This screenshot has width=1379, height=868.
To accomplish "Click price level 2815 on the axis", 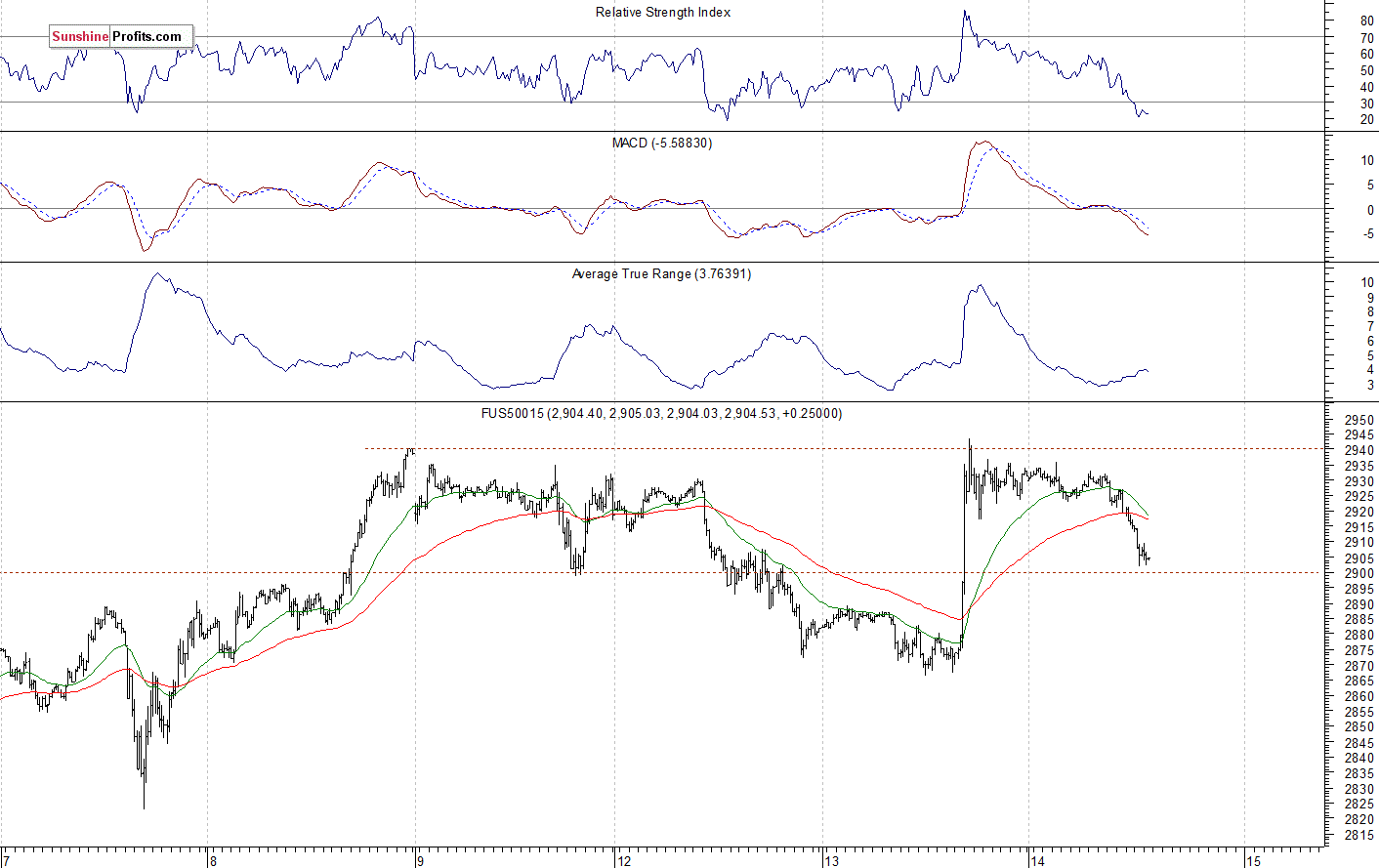I will 1358,835.
